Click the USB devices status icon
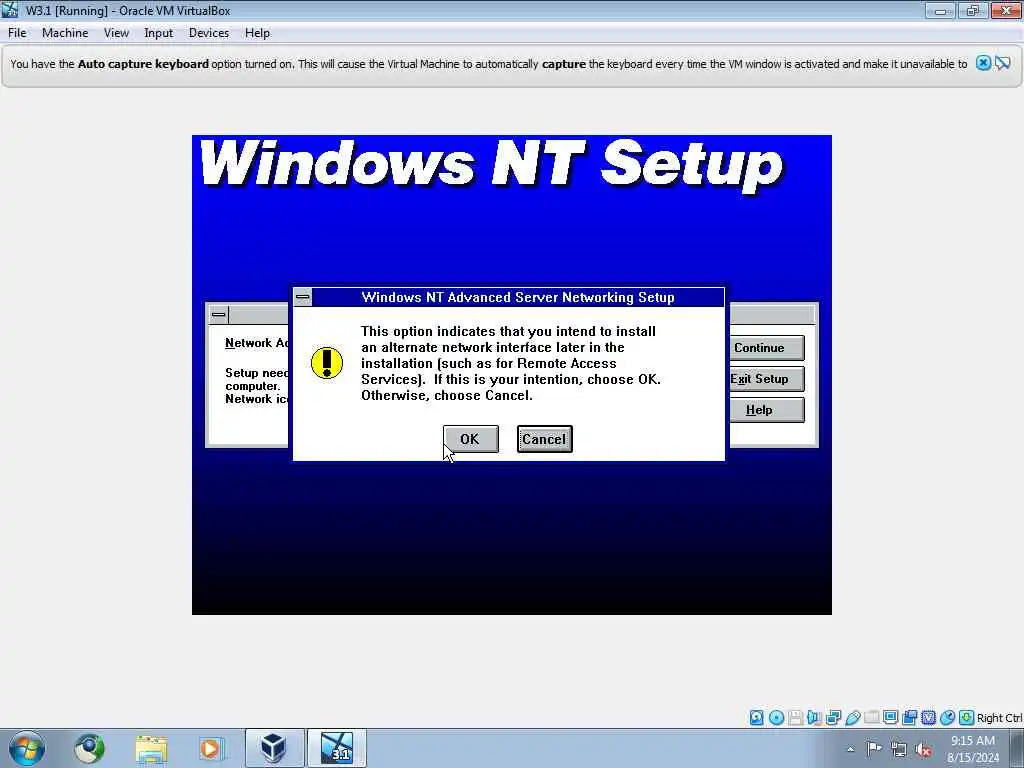The height and width of the screenshot is (768, 1024). 852,718
